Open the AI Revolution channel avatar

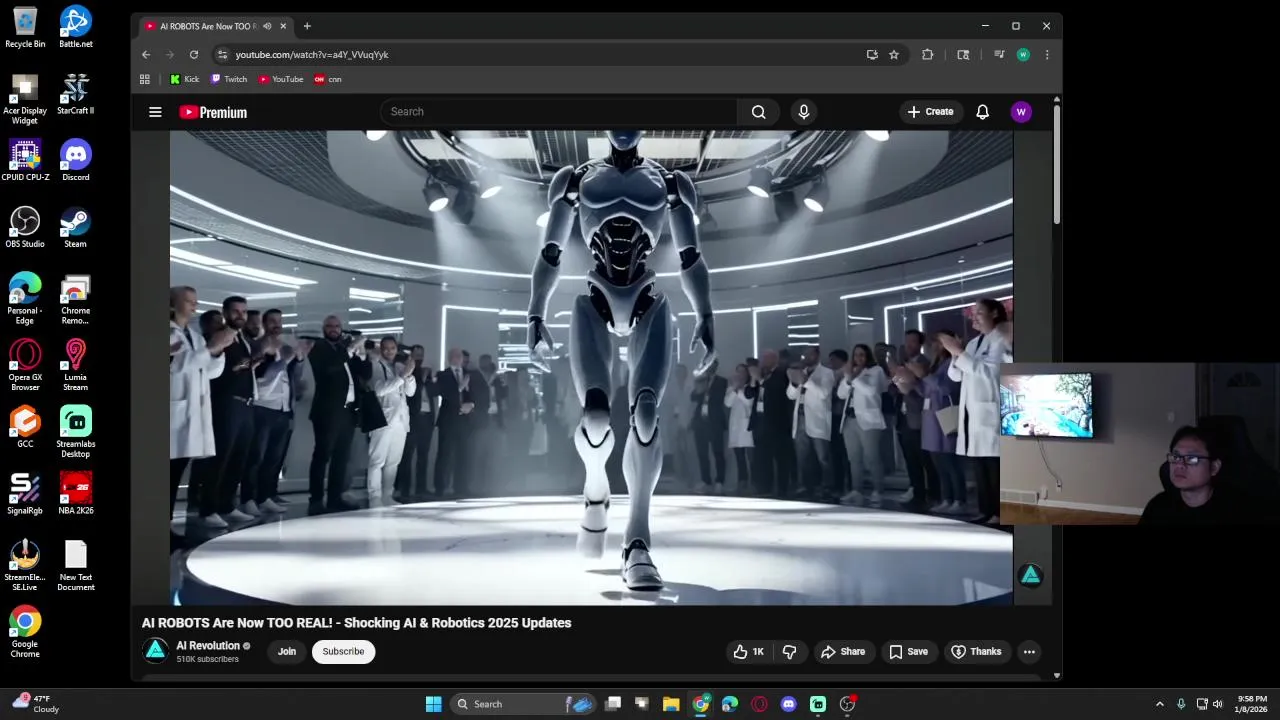pyautogui.click(x=155, y=651)
